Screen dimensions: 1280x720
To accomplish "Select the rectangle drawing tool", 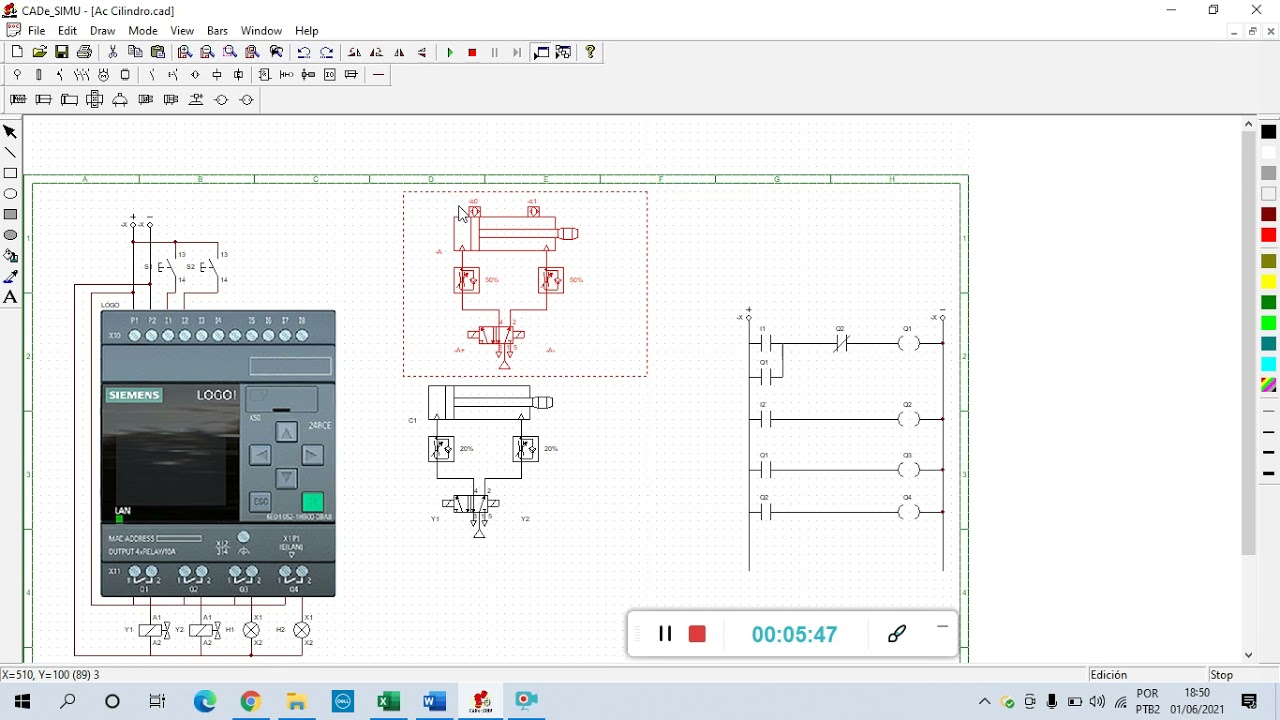I will 11,173.
